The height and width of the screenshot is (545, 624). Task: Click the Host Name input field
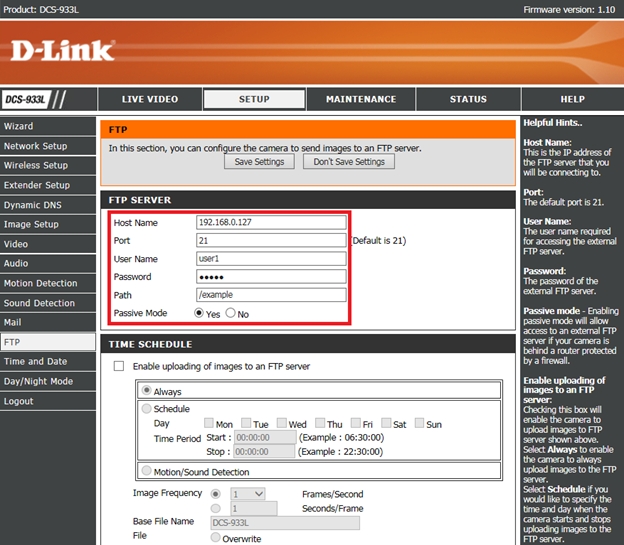point(271,223)
